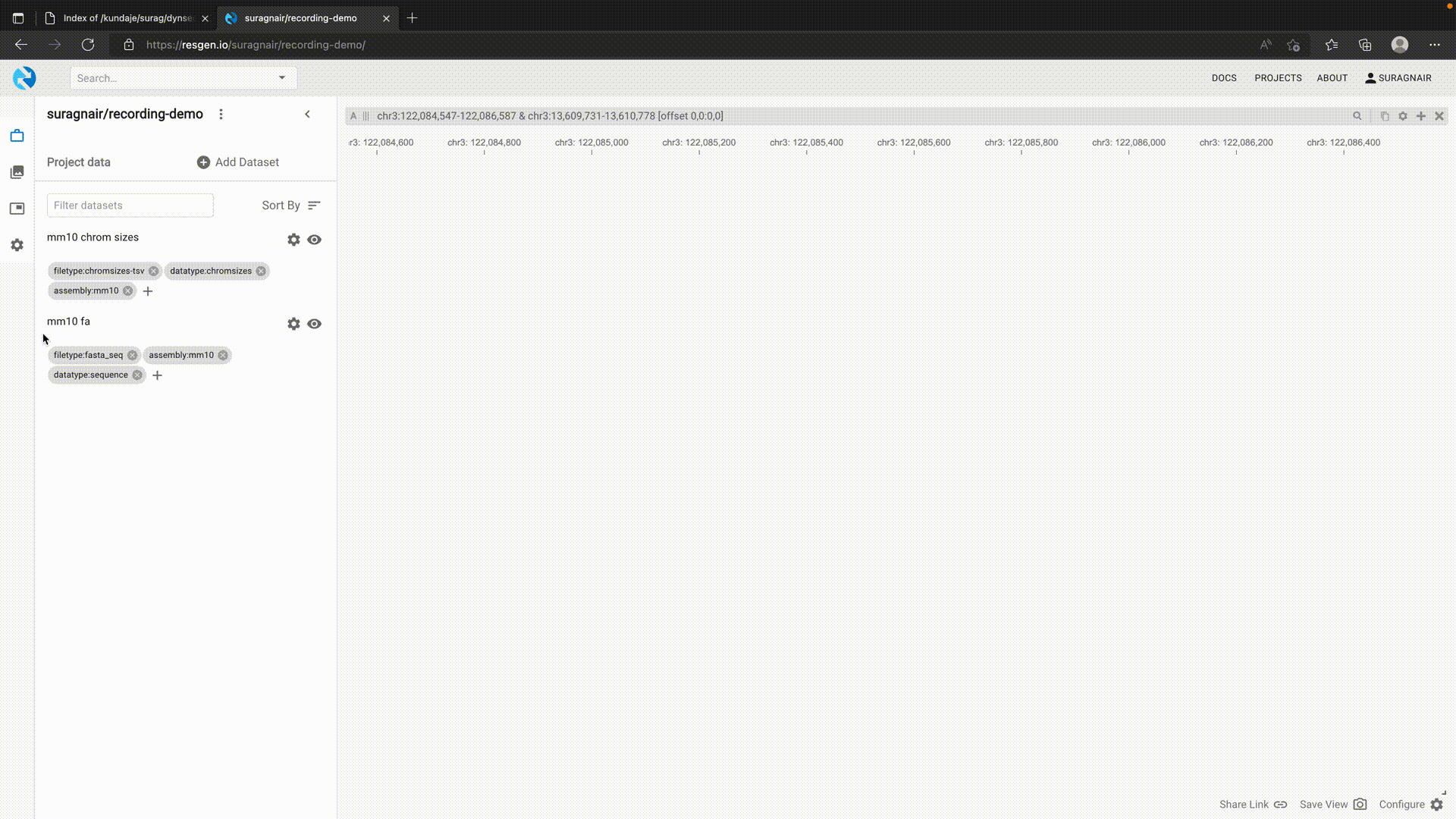Open the project three-dot options menu
This screenshot has height=819, width=1456.
coord(221,115)
